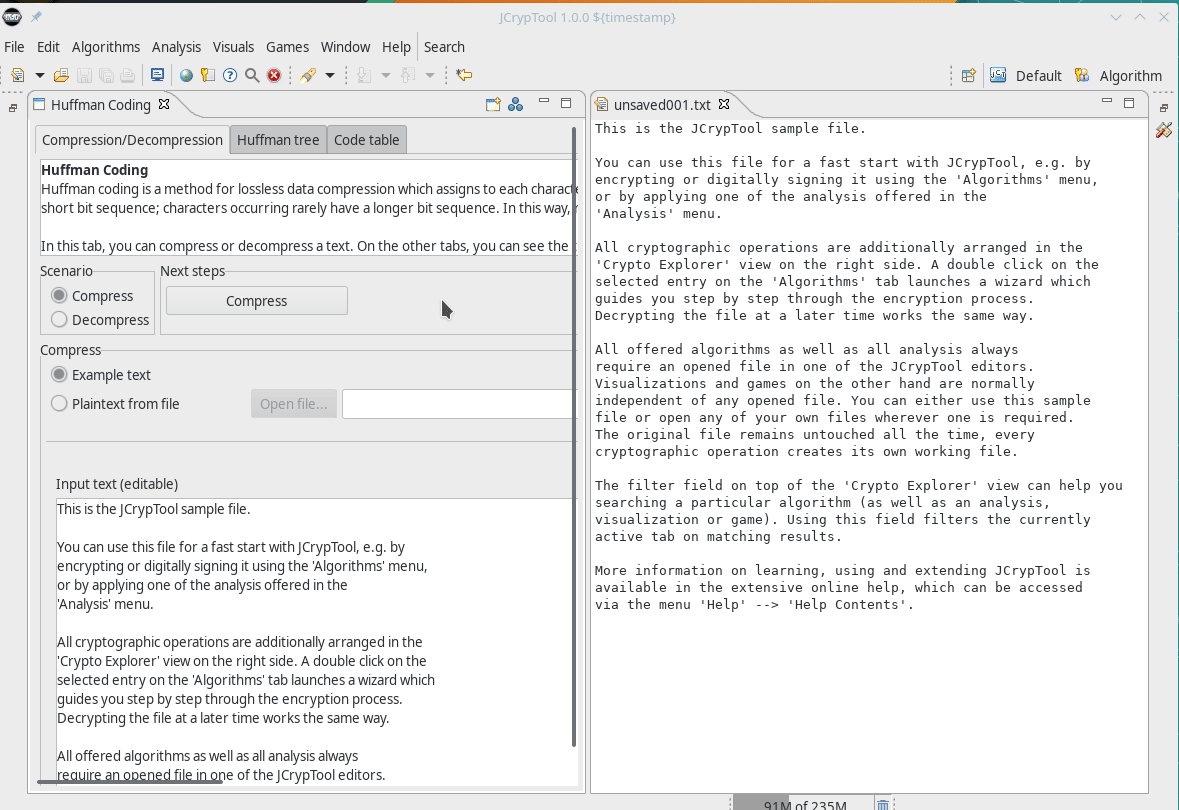This screenshot has width=1179, height=810.
Task: Open the New wizard dropdown arrow
Action: (39, 75)
